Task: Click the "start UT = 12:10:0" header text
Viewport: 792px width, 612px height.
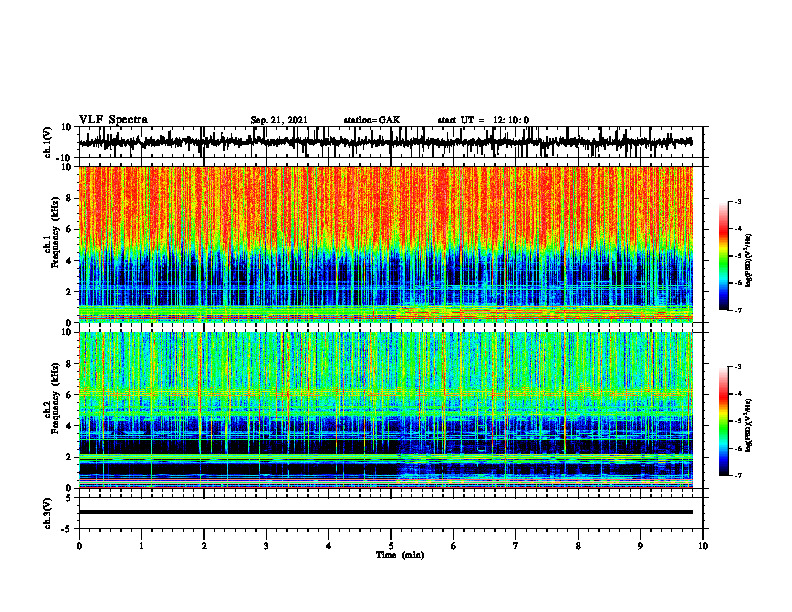Action: point(483,120)
